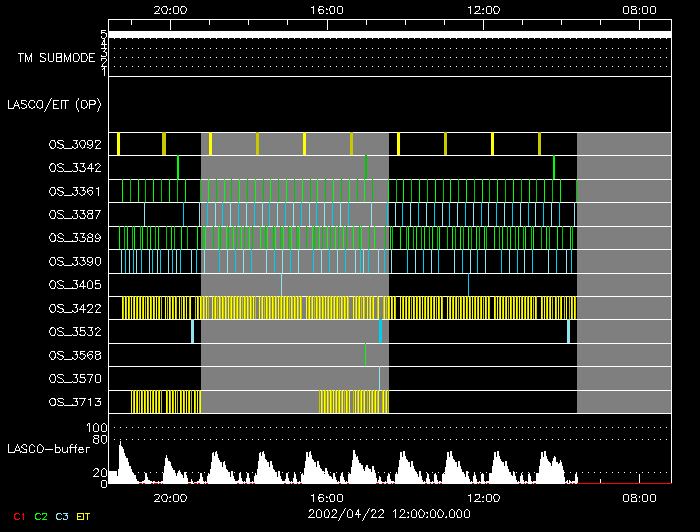This screenshot has width=700, height=532.
Task: Click the OS_3092 row label
Action: [74, 144]
